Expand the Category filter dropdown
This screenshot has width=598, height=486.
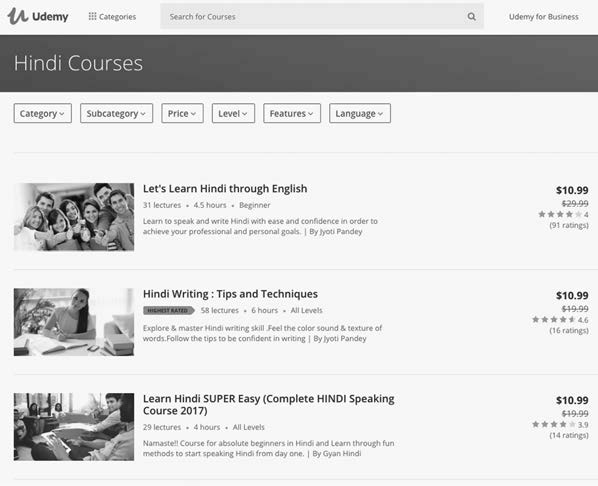click(x=42, y=113)
